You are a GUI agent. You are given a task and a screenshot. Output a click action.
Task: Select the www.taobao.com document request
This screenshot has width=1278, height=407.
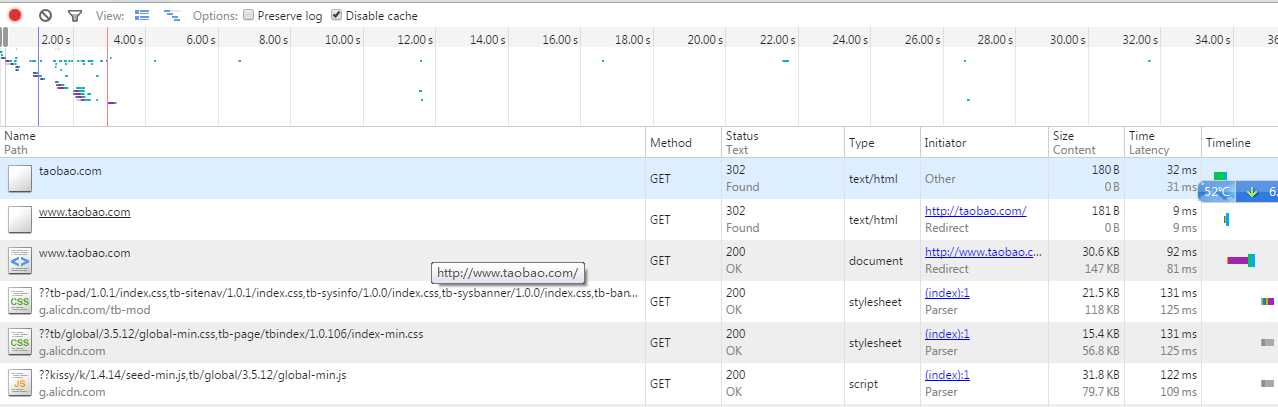point(639,260)
